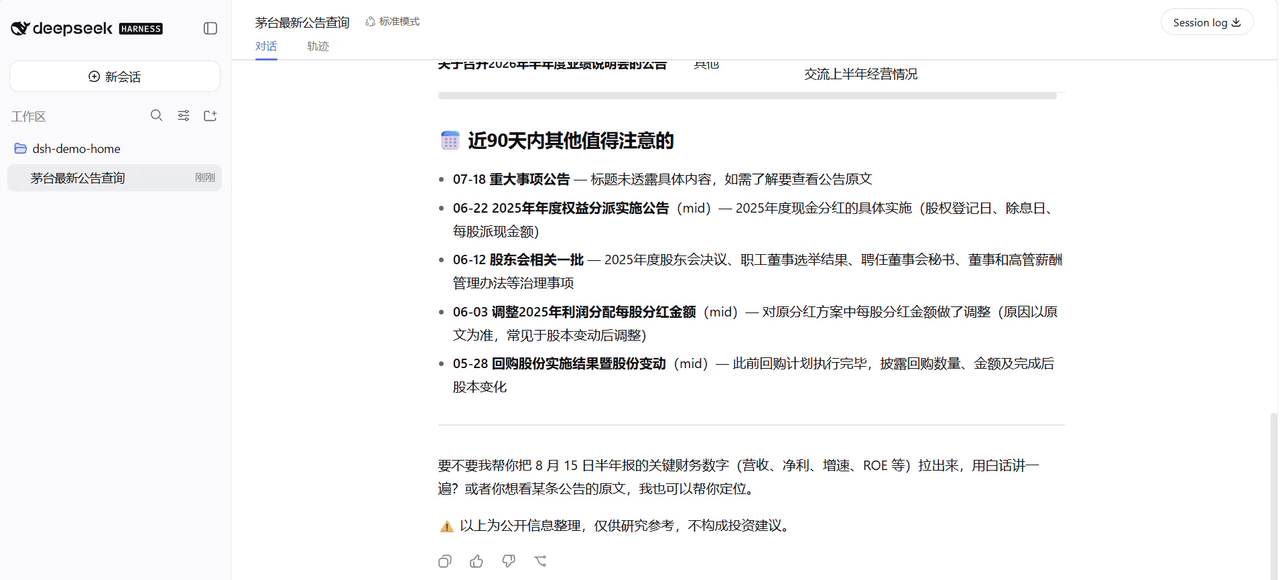Click the follow-up question about 半年报 figures
The width and height of the screenshot is (1280, 580).
[739, 477]
